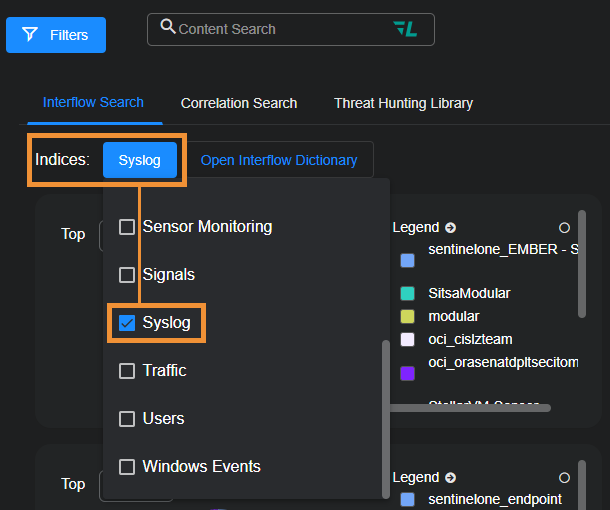Toggle the purple oci_orasenatdpltsecitom legend swatch
This screenshot has width=610, height=510.
point(407,373)
